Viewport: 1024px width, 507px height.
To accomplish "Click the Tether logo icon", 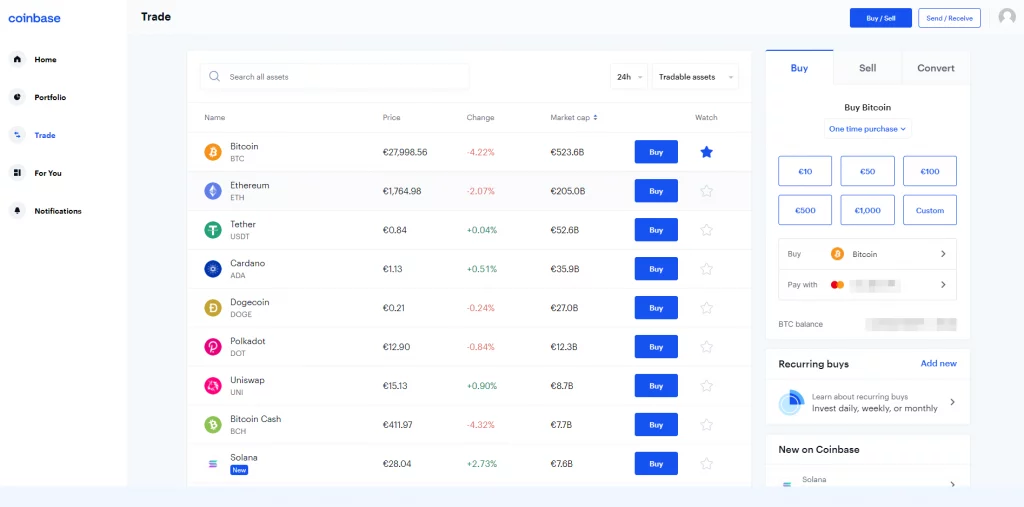I will [212, 230].
